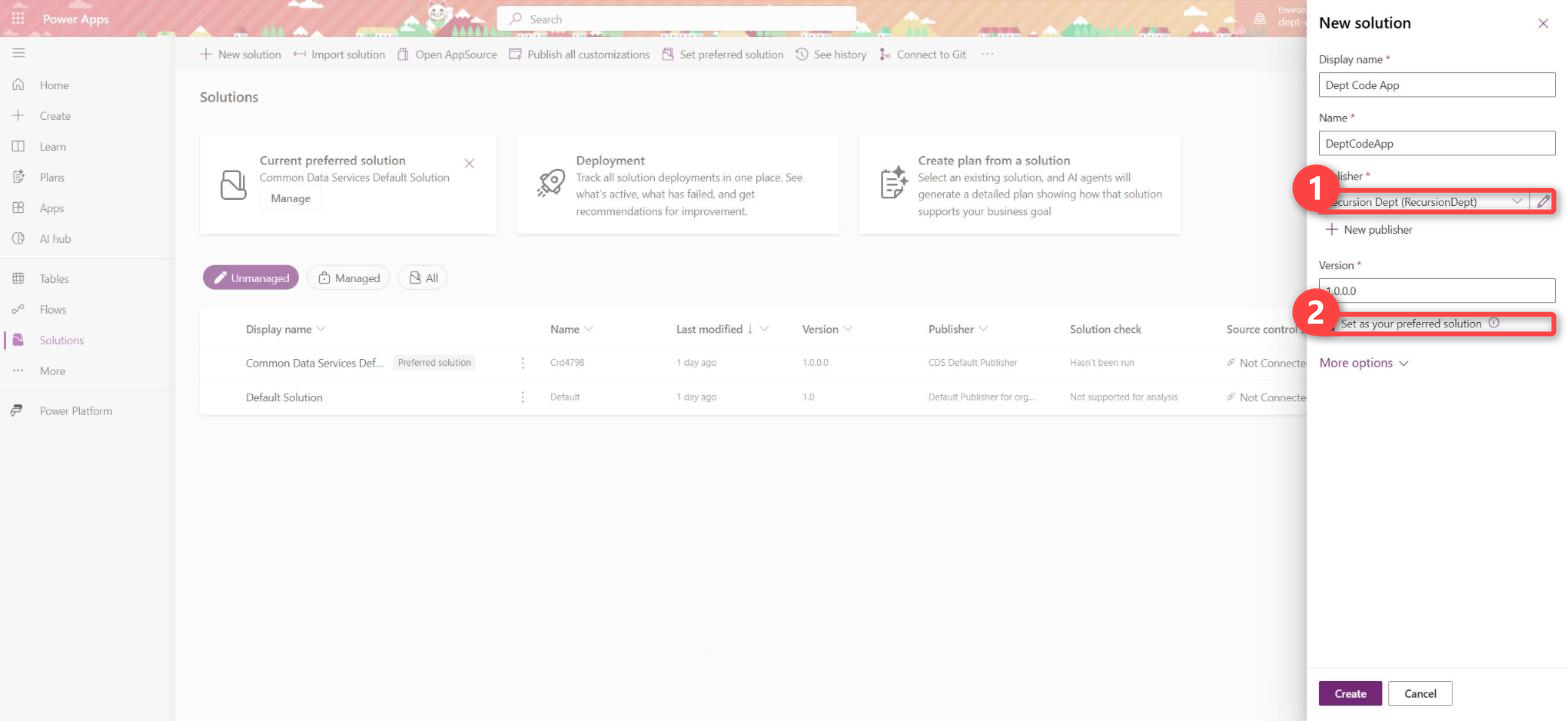This screenshot has width=1568, height=721.
Task: Click Connect to Git in command bar
Action: click(922, 55)
